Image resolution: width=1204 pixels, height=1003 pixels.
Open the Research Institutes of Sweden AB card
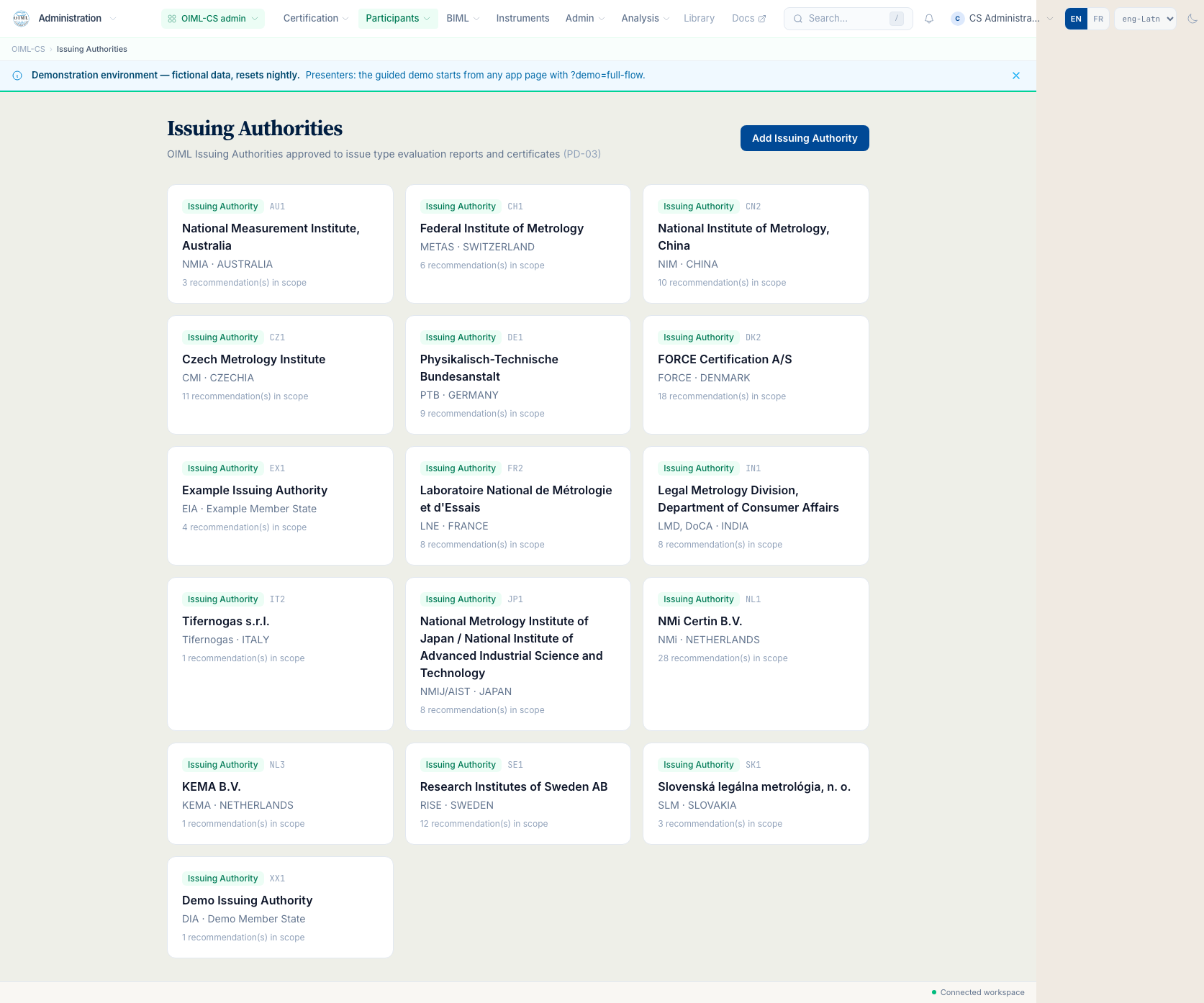pos(518,794)
